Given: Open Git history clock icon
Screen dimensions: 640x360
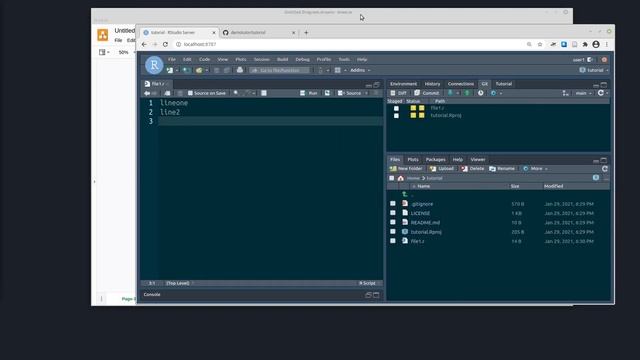Looking at the screenshot, I should (x=481, y=93).
